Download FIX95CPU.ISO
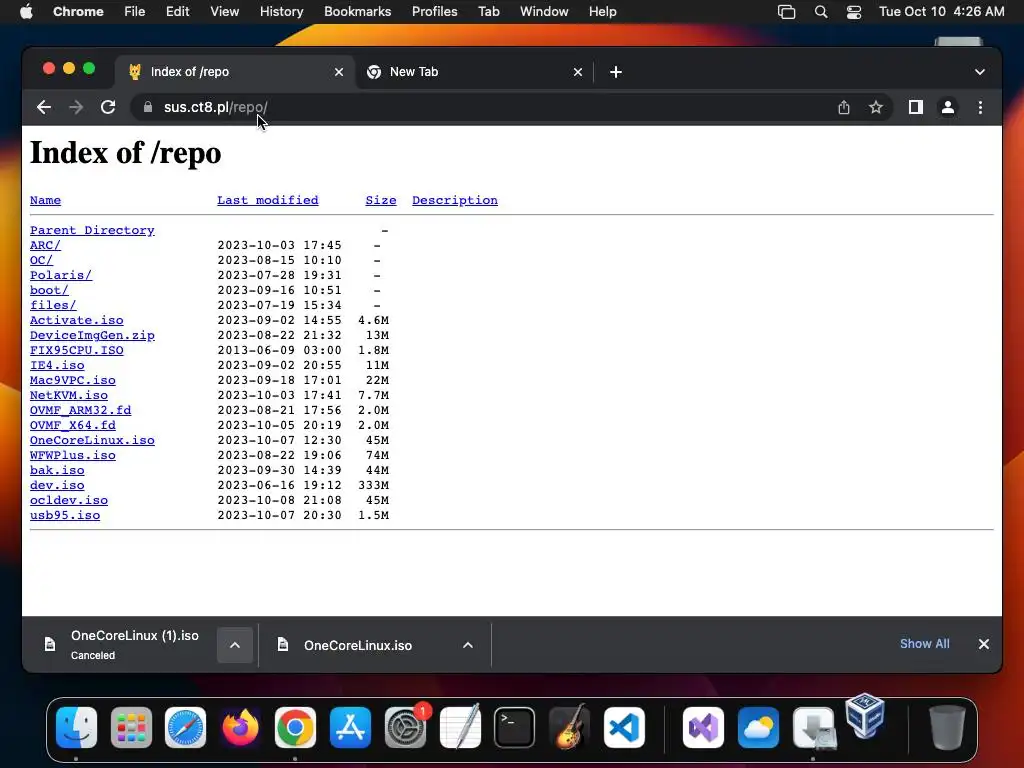 pos(76,351)
